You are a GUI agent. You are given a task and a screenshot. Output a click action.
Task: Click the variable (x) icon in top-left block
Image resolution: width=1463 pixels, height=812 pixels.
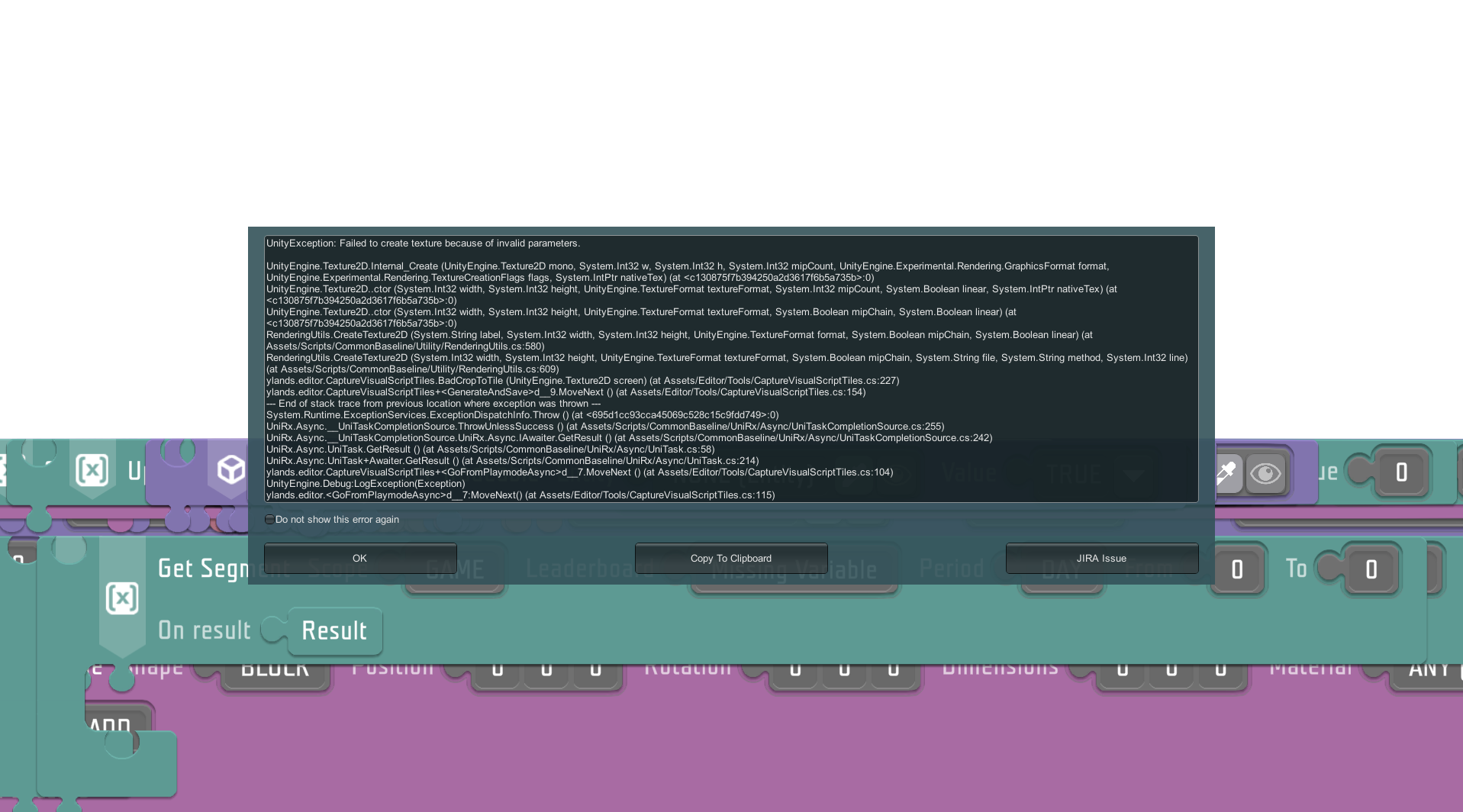click(x=92, y=470)
